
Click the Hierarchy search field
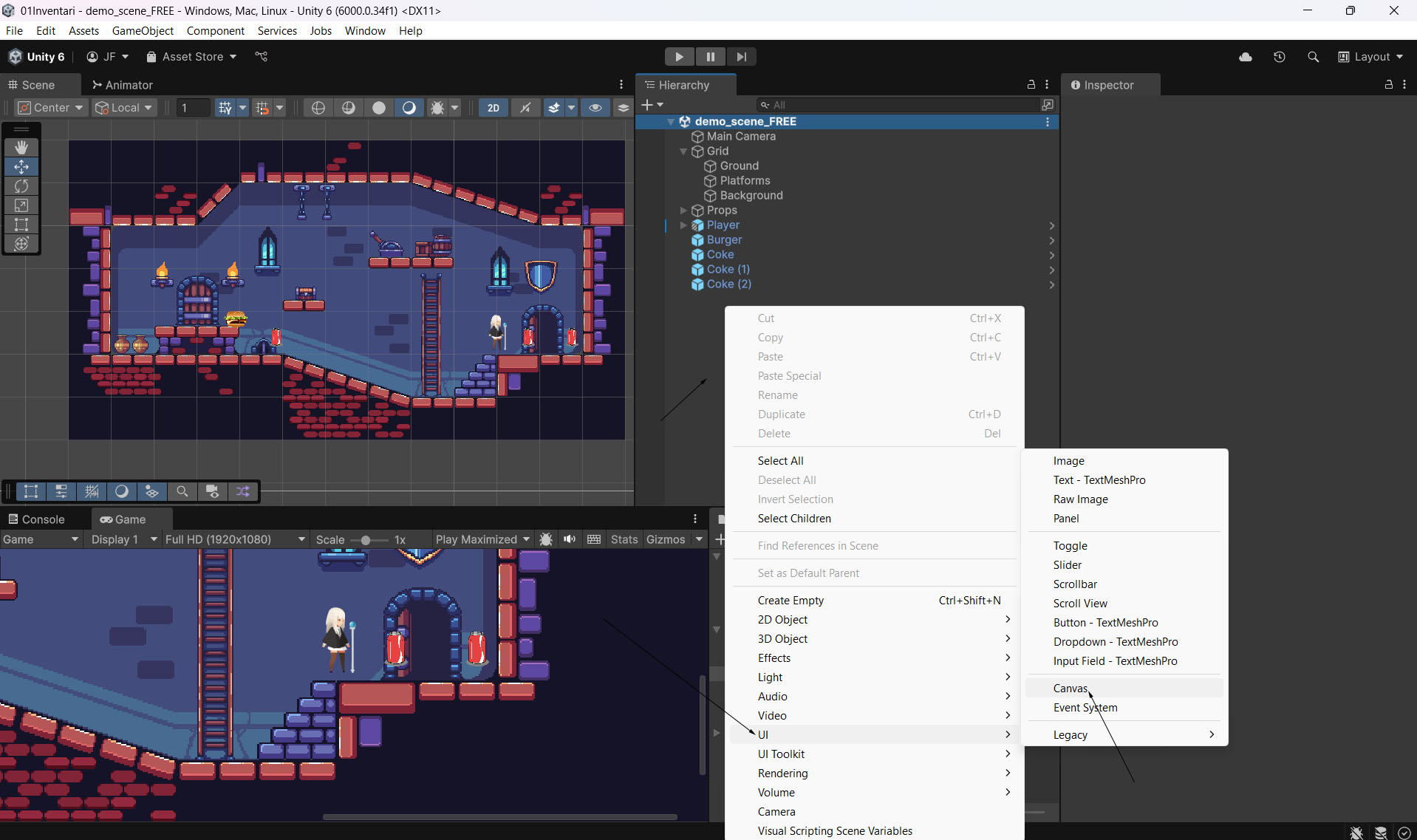901,105
